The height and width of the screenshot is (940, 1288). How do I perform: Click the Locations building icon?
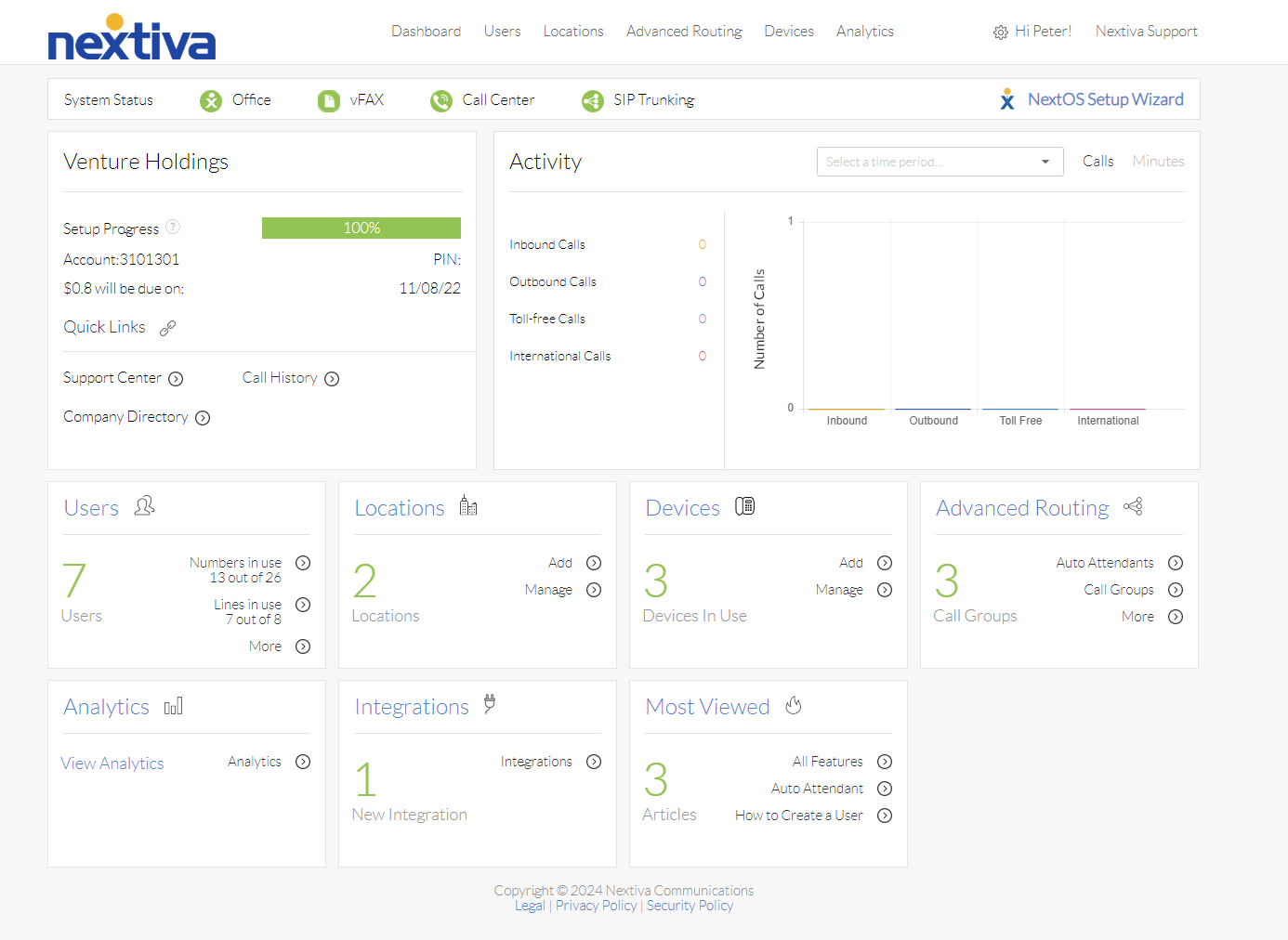(468, 505)
